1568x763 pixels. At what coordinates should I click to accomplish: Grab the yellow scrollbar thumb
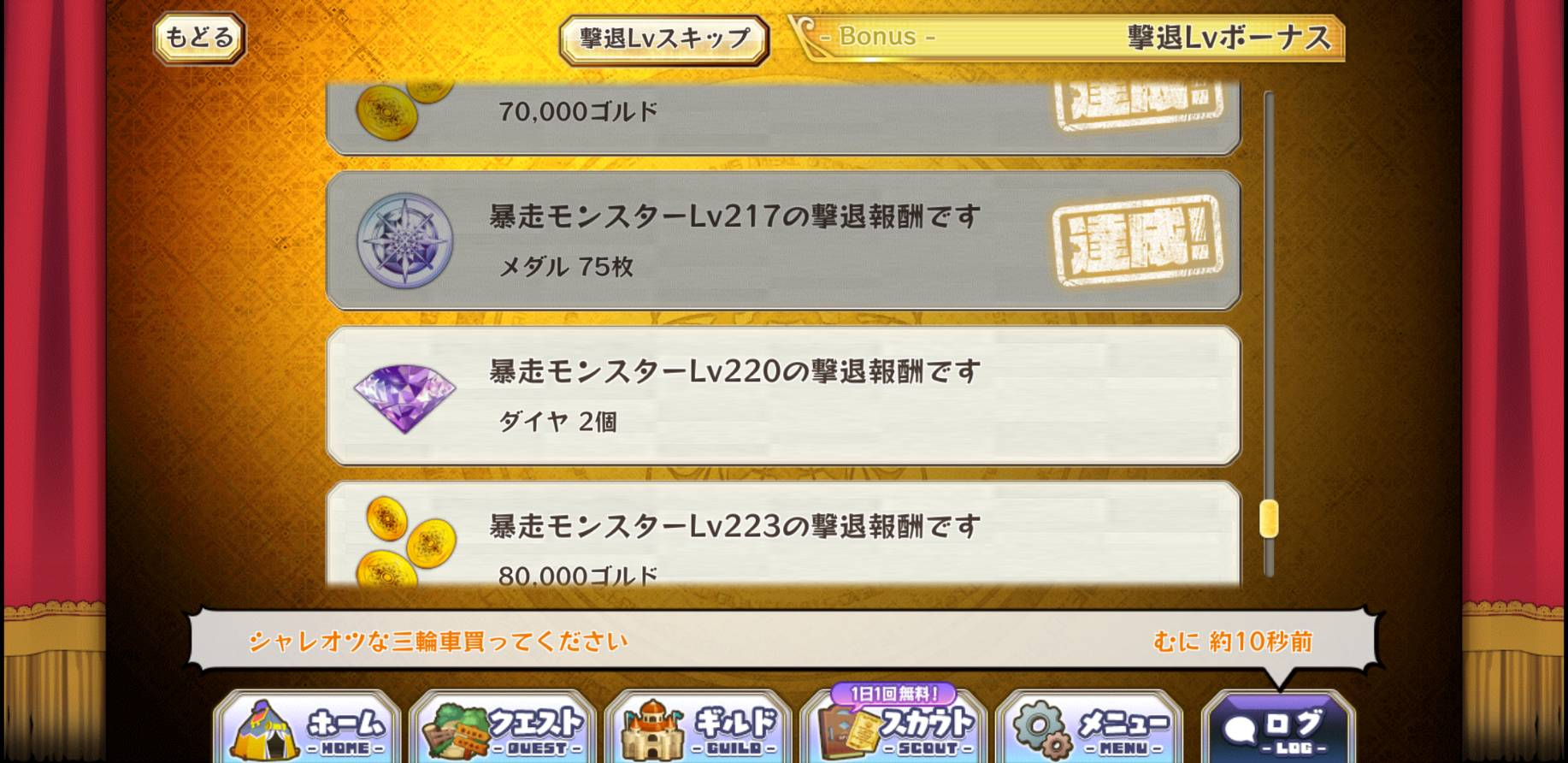(1269, 519)
